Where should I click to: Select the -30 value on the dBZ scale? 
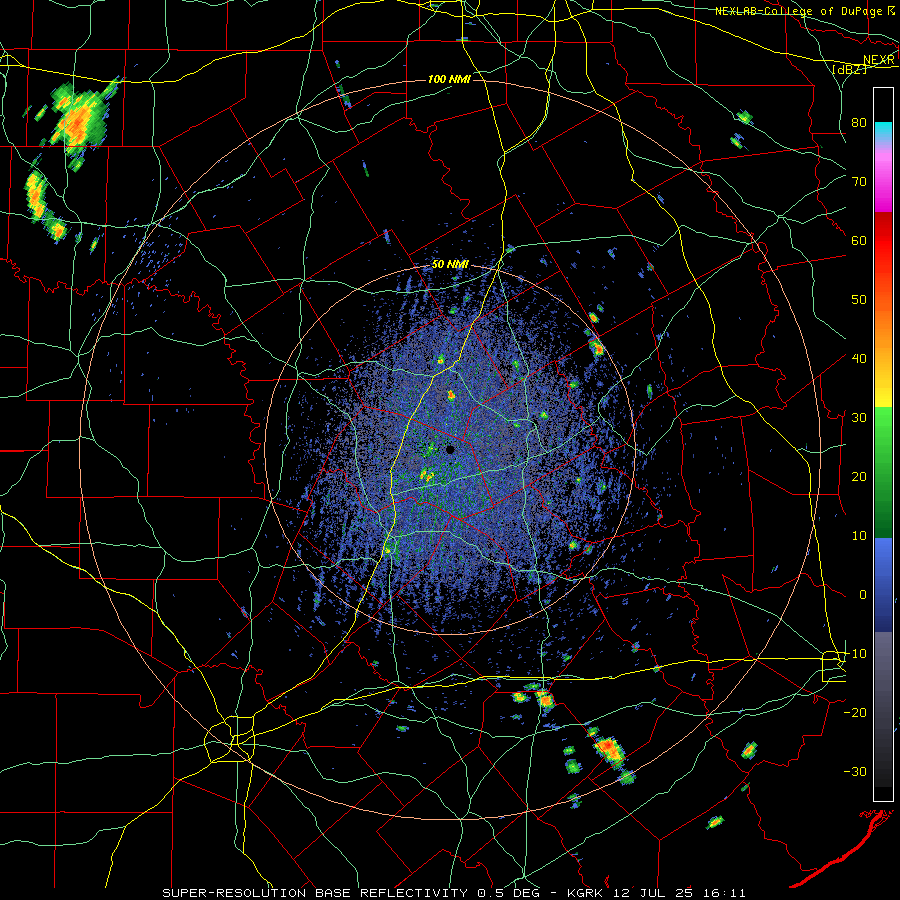[x=855, y=771]
